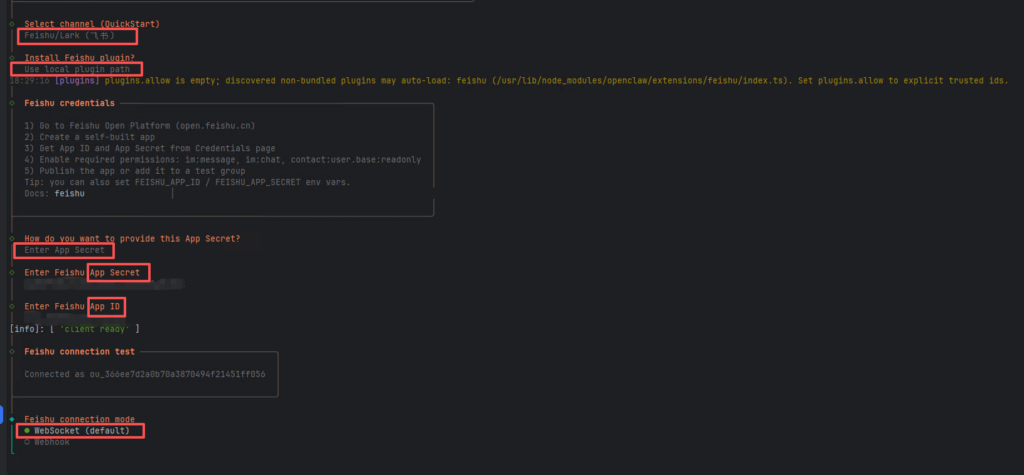Click the diamond marker beside Feishu connection test
This screenshot has width=1024, height=475.
11,352
